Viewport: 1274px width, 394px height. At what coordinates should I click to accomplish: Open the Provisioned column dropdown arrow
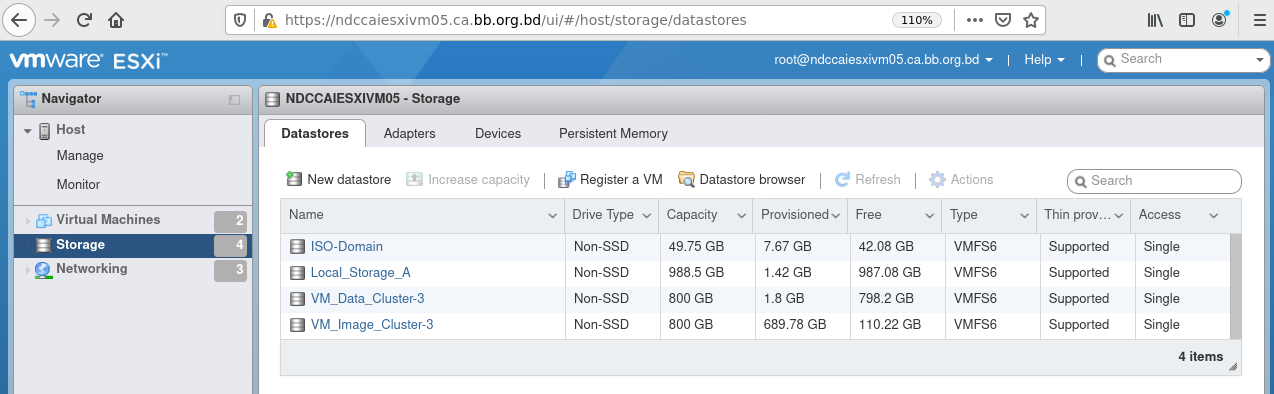click(x=836, y=216)
